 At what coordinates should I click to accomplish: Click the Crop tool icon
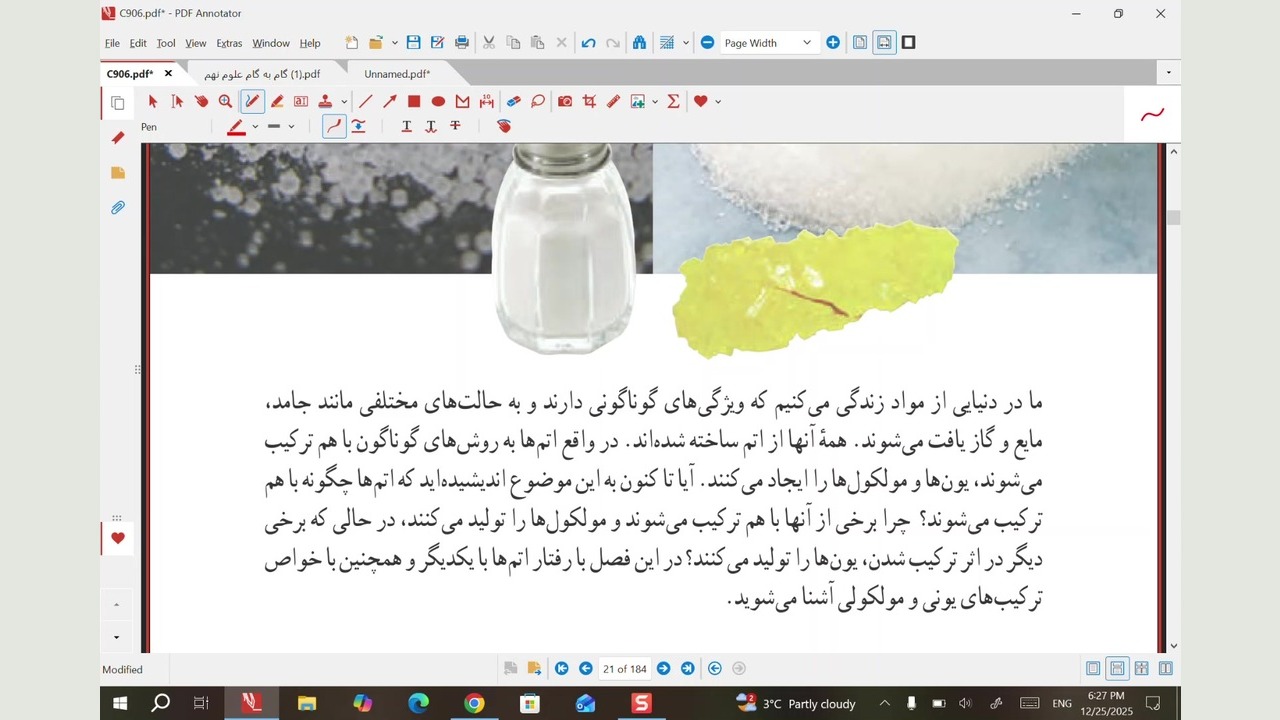point(589,101)
